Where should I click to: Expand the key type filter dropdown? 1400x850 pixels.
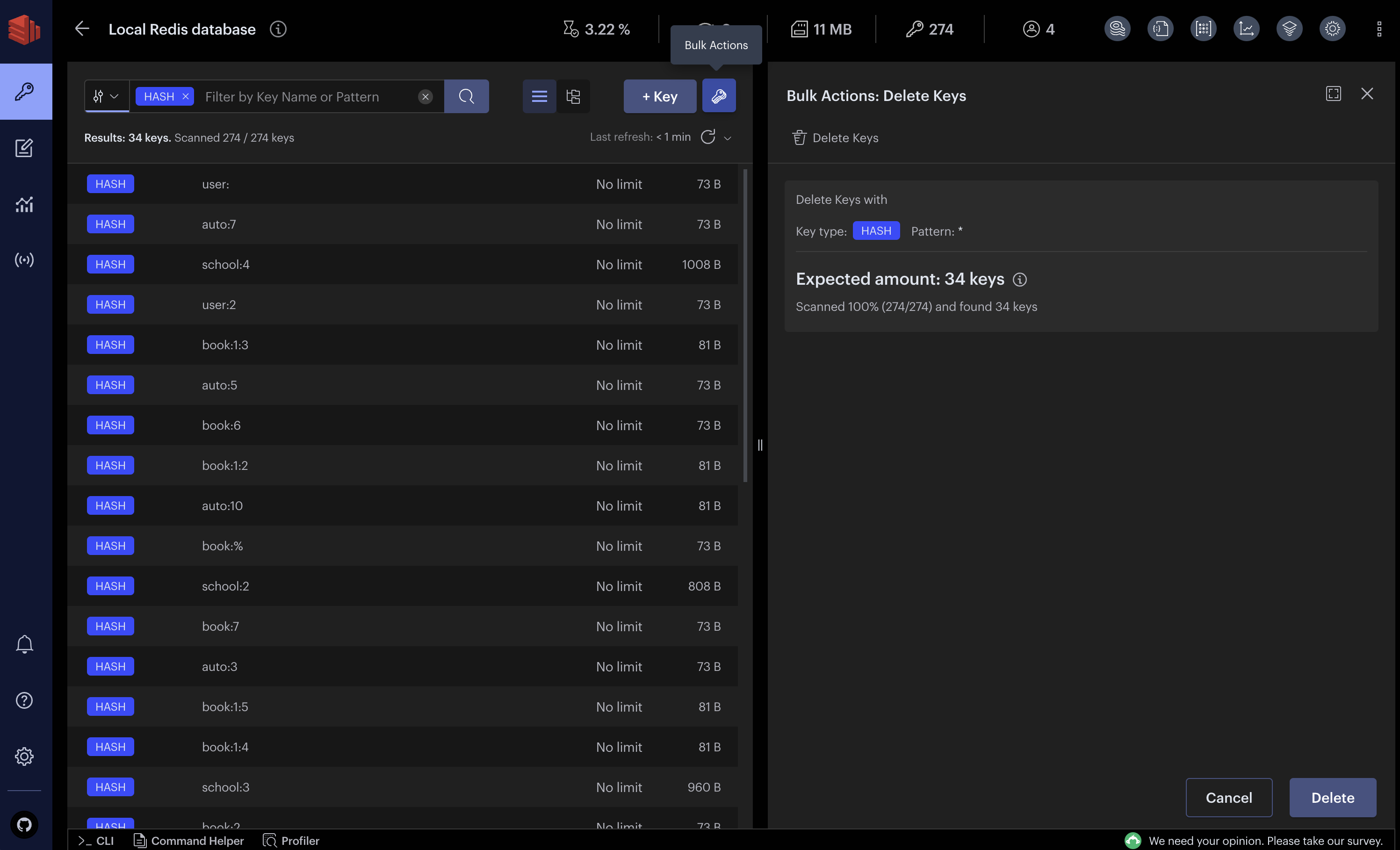(106, 96)
